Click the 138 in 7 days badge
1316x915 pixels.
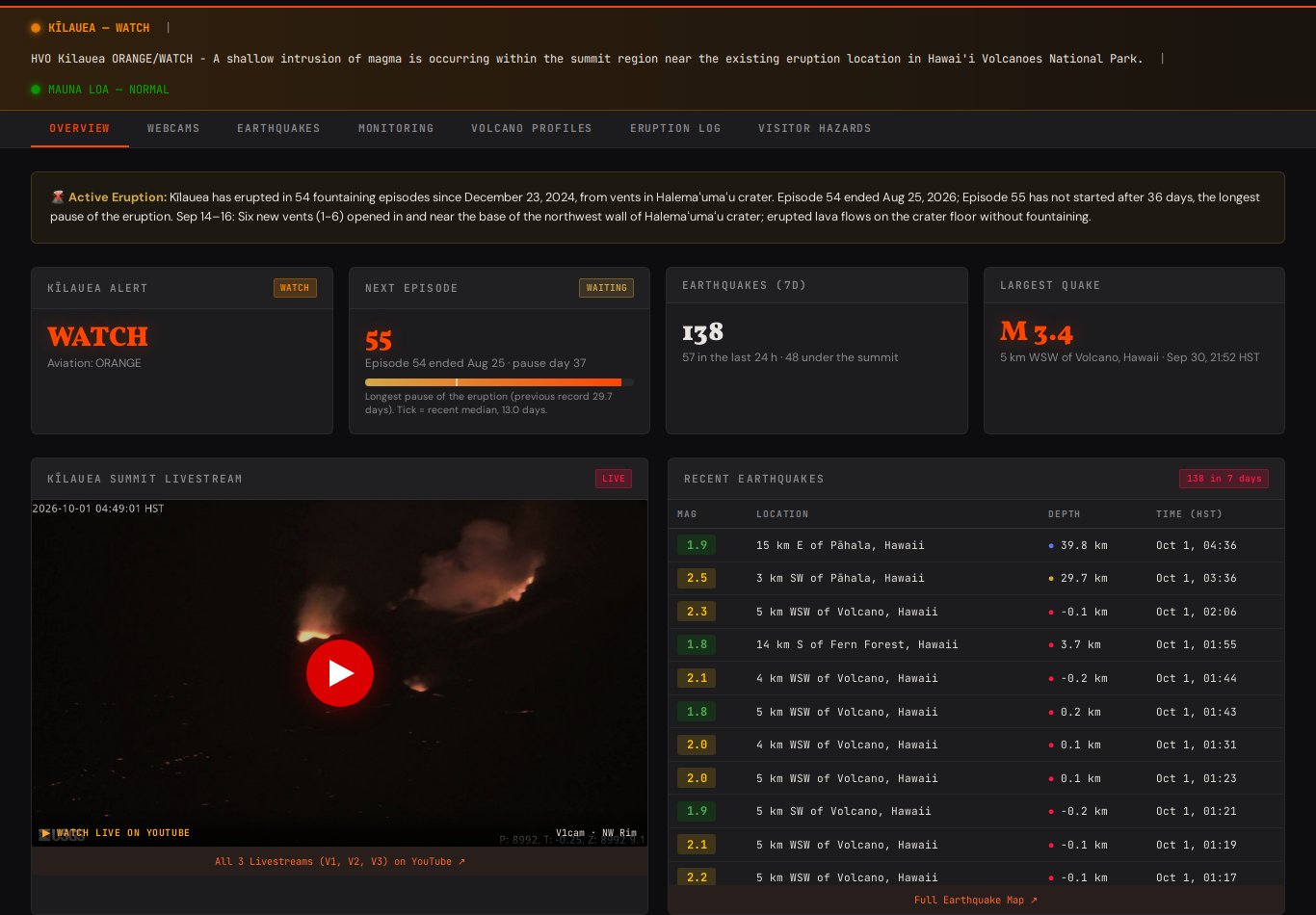(x=1224, y=479)
